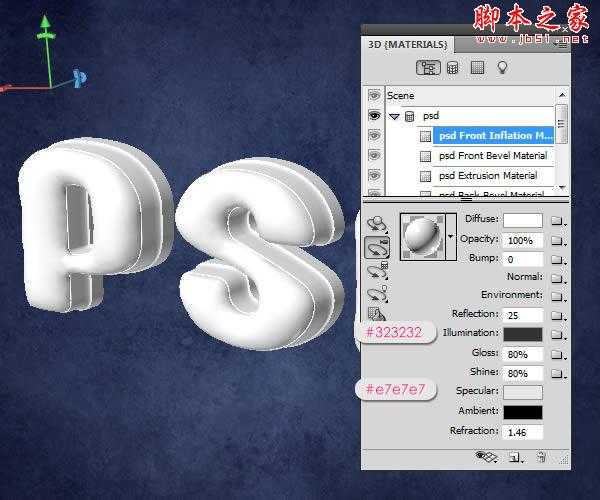The height and width of the screenshot is (500, 600).
Task: Select the 3D material drag tool
Action: [x=377, y=248]
